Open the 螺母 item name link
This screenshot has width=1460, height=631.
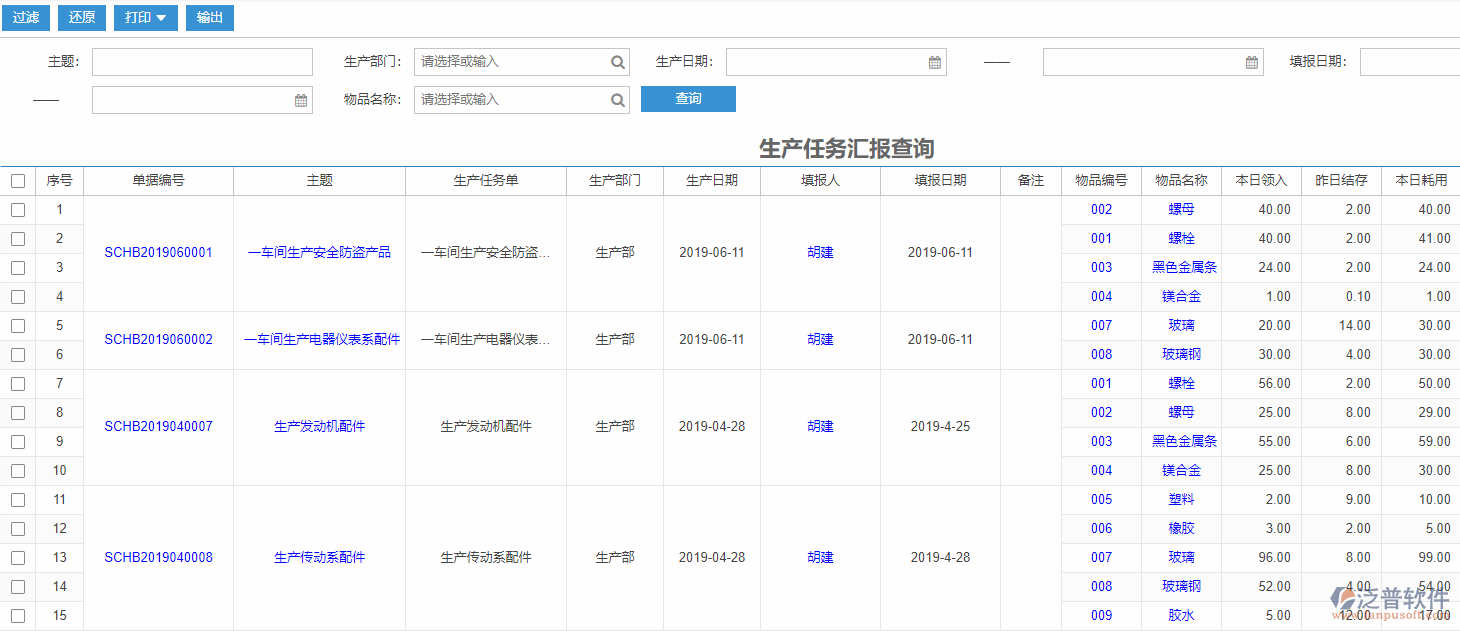pyautogui.click(x=1181, y=209)
